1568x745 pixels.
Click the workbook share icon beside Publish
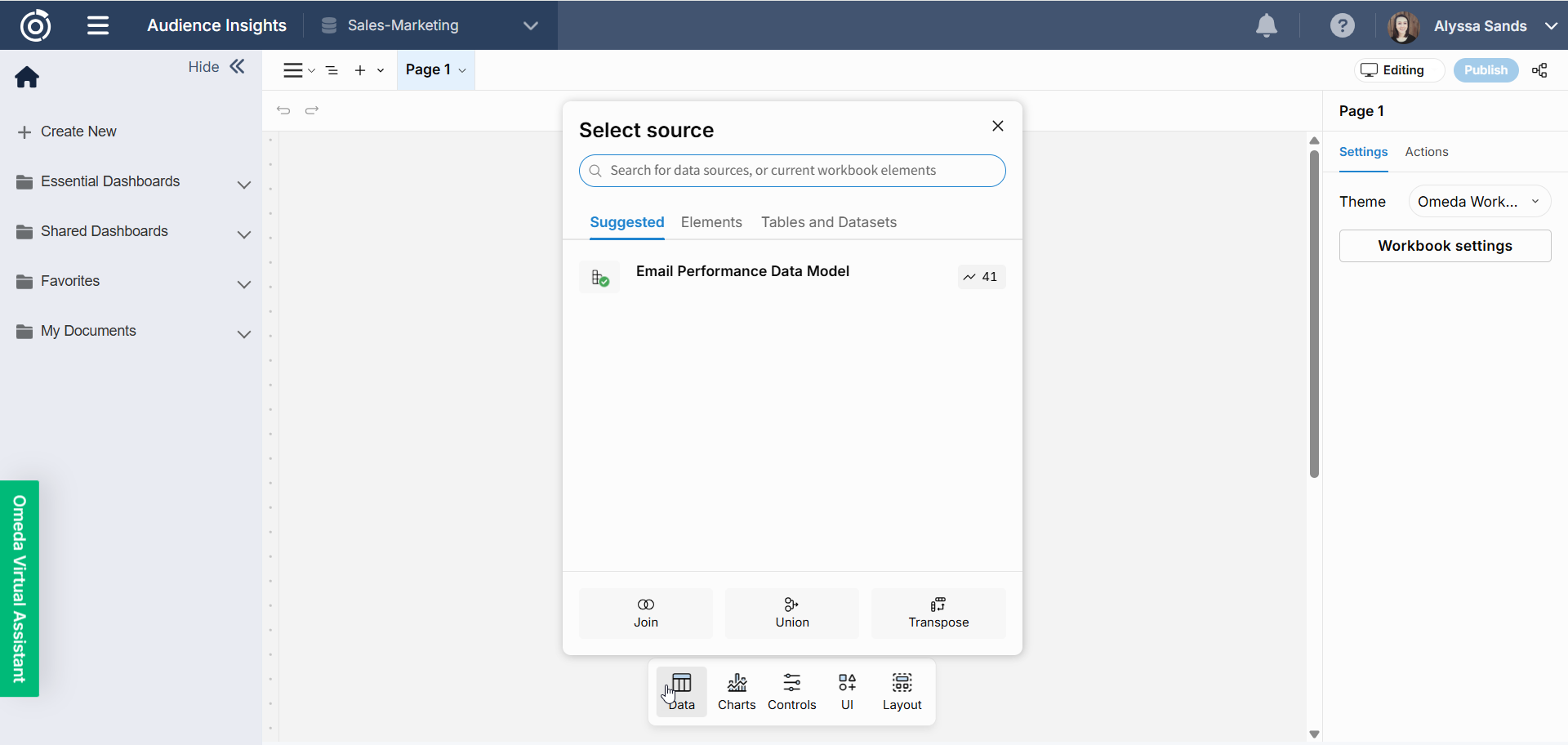coord(1539,70)
